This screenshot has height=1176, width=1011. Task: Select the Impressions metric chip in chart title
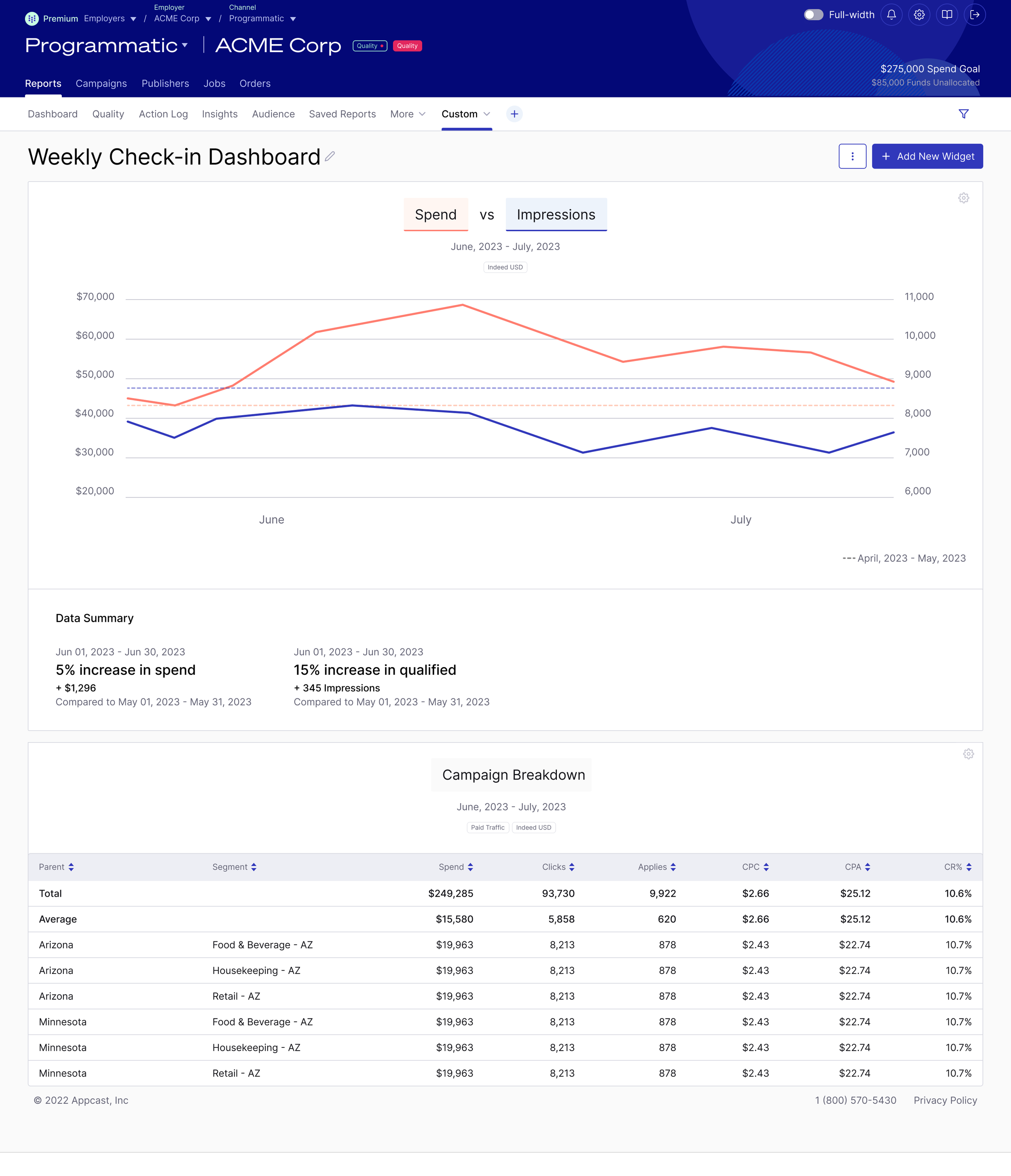(556, 215)
